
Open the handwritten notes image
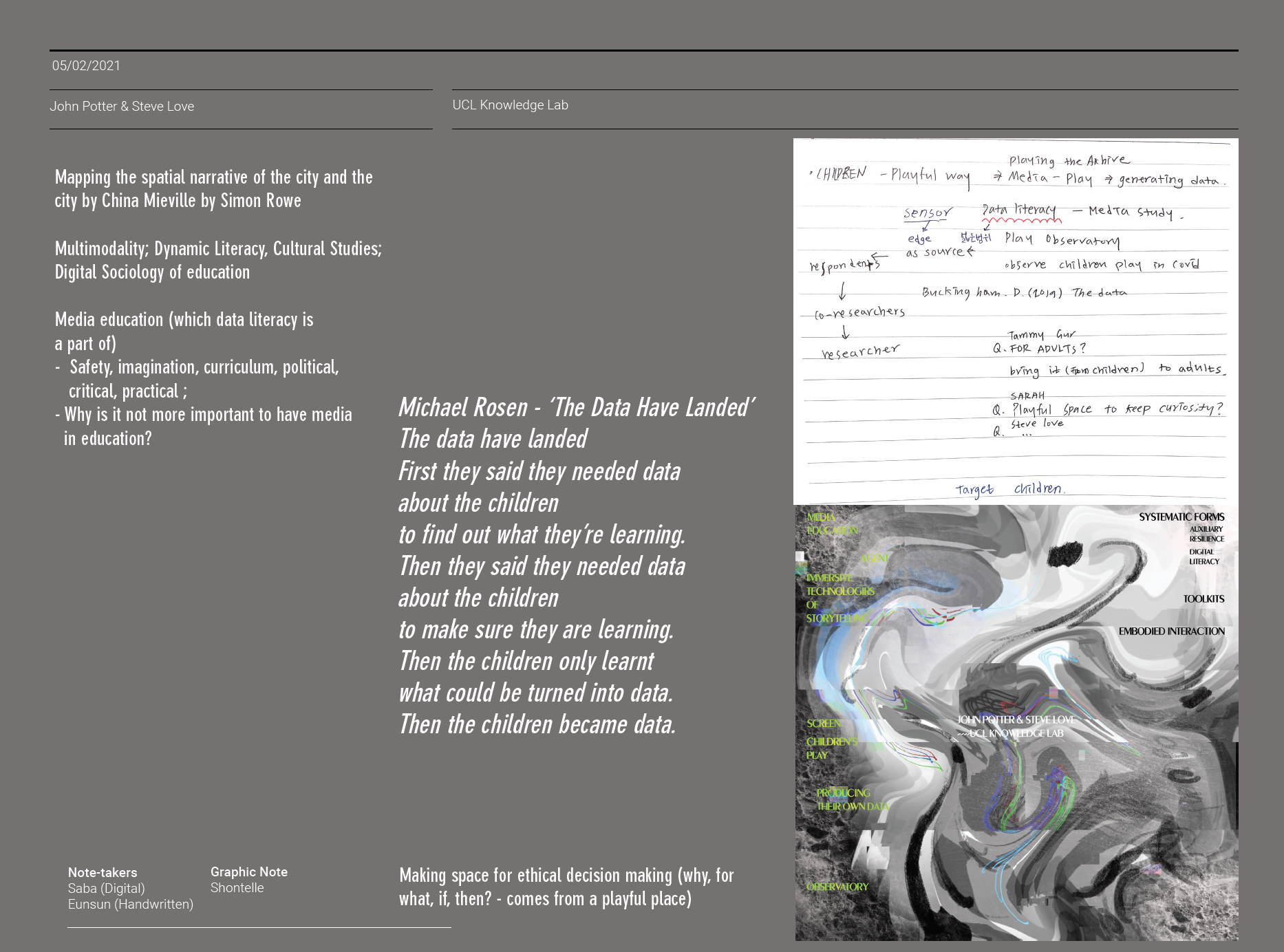[1016, 321]
